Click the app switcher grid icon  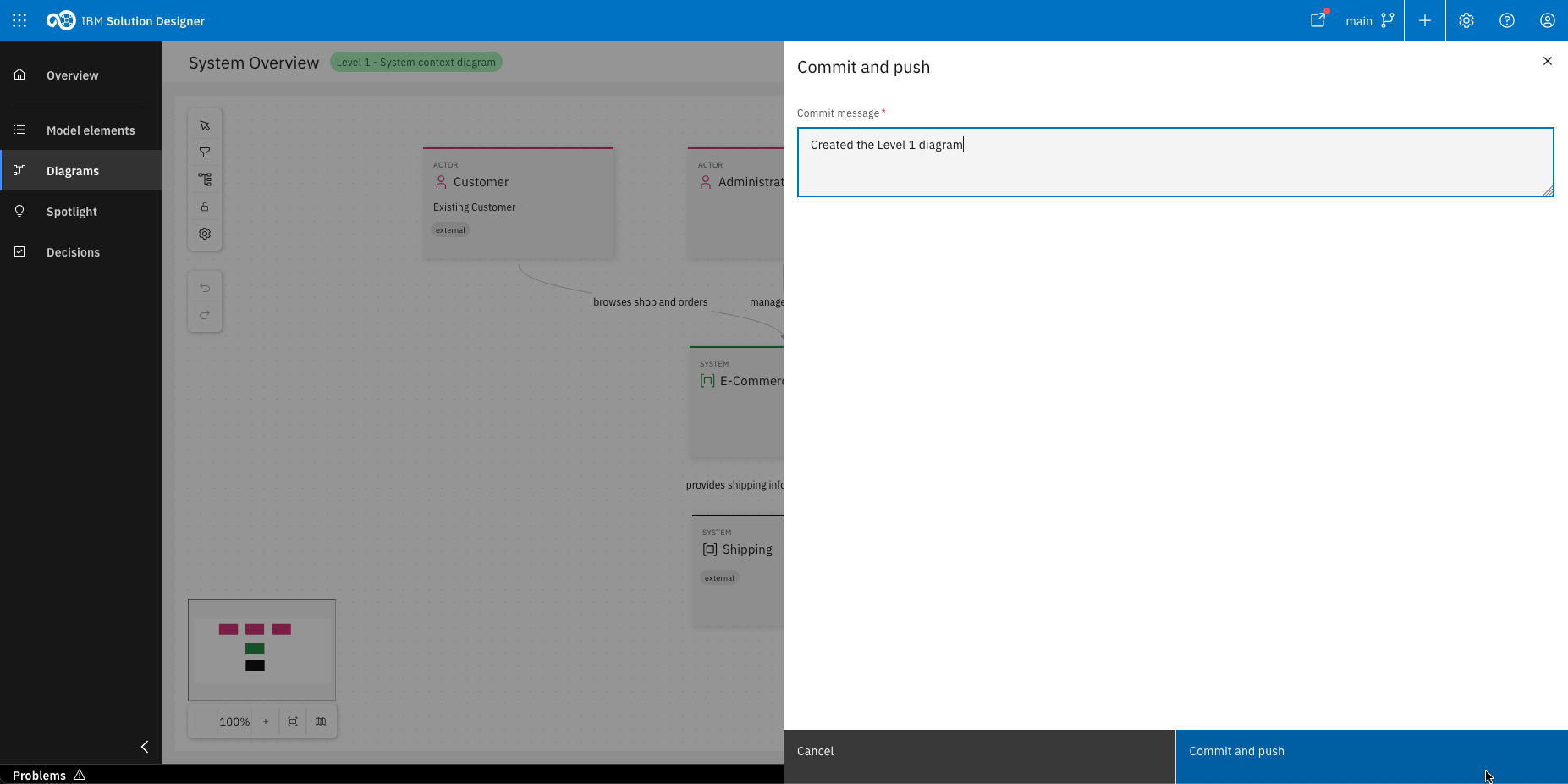[x=19, y=20]
